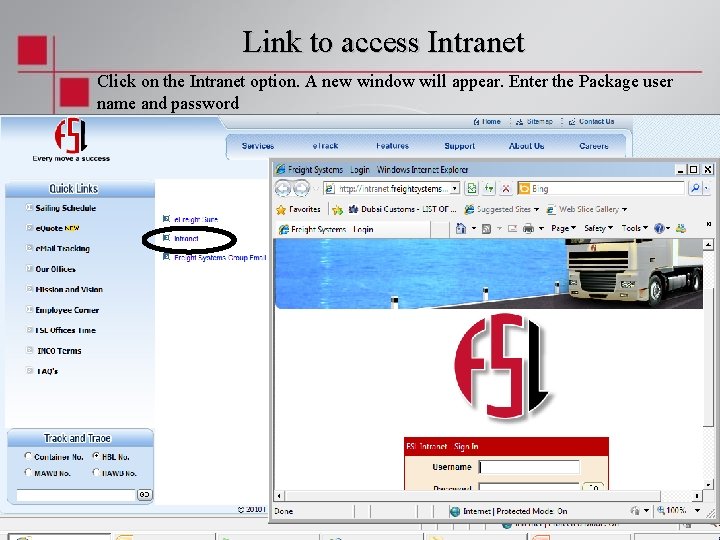This screenshot has height=540, width=720.
Task: Open the Sailing Schedule quick link
Action: 66,208
